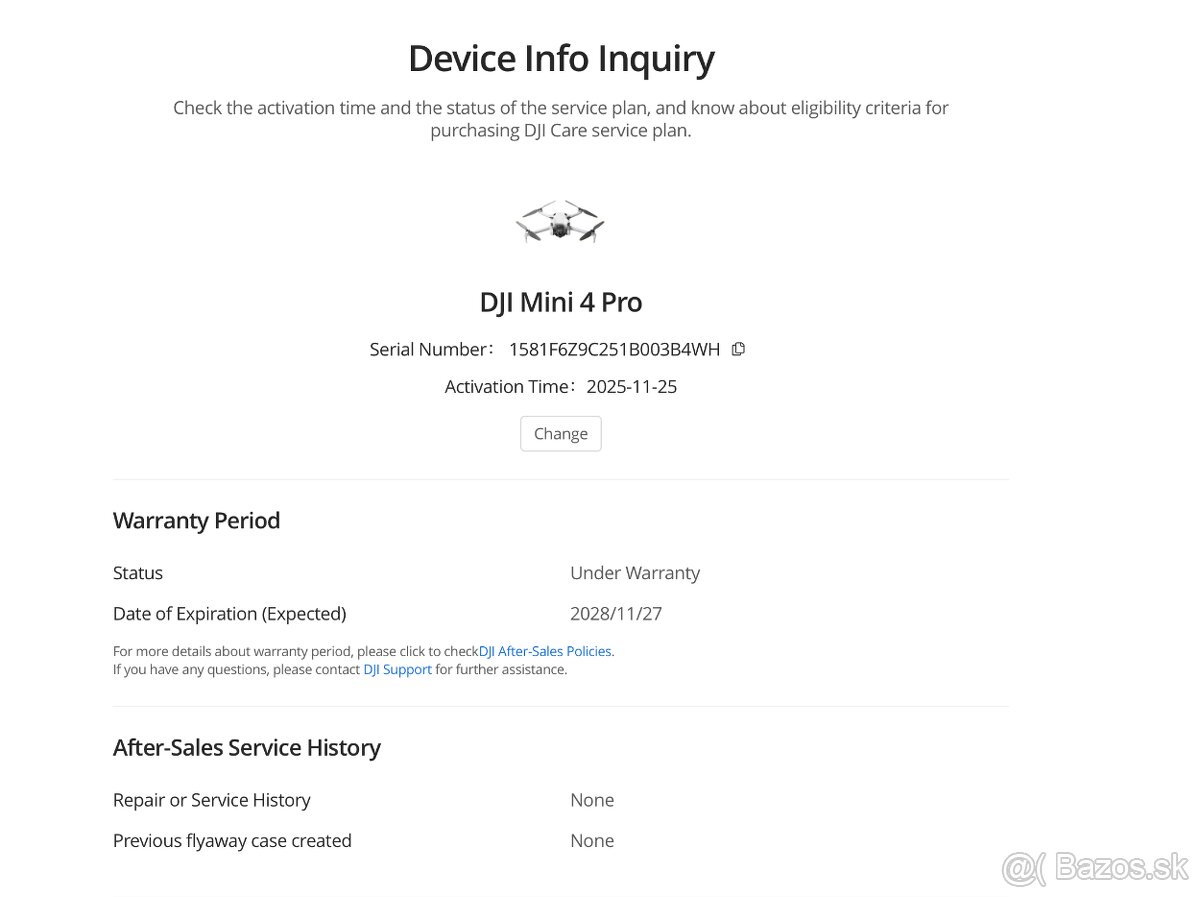Screen dimensions: 1200x897
Task: Click None beside Previous flyaway case created
Action: click(592, 841)
